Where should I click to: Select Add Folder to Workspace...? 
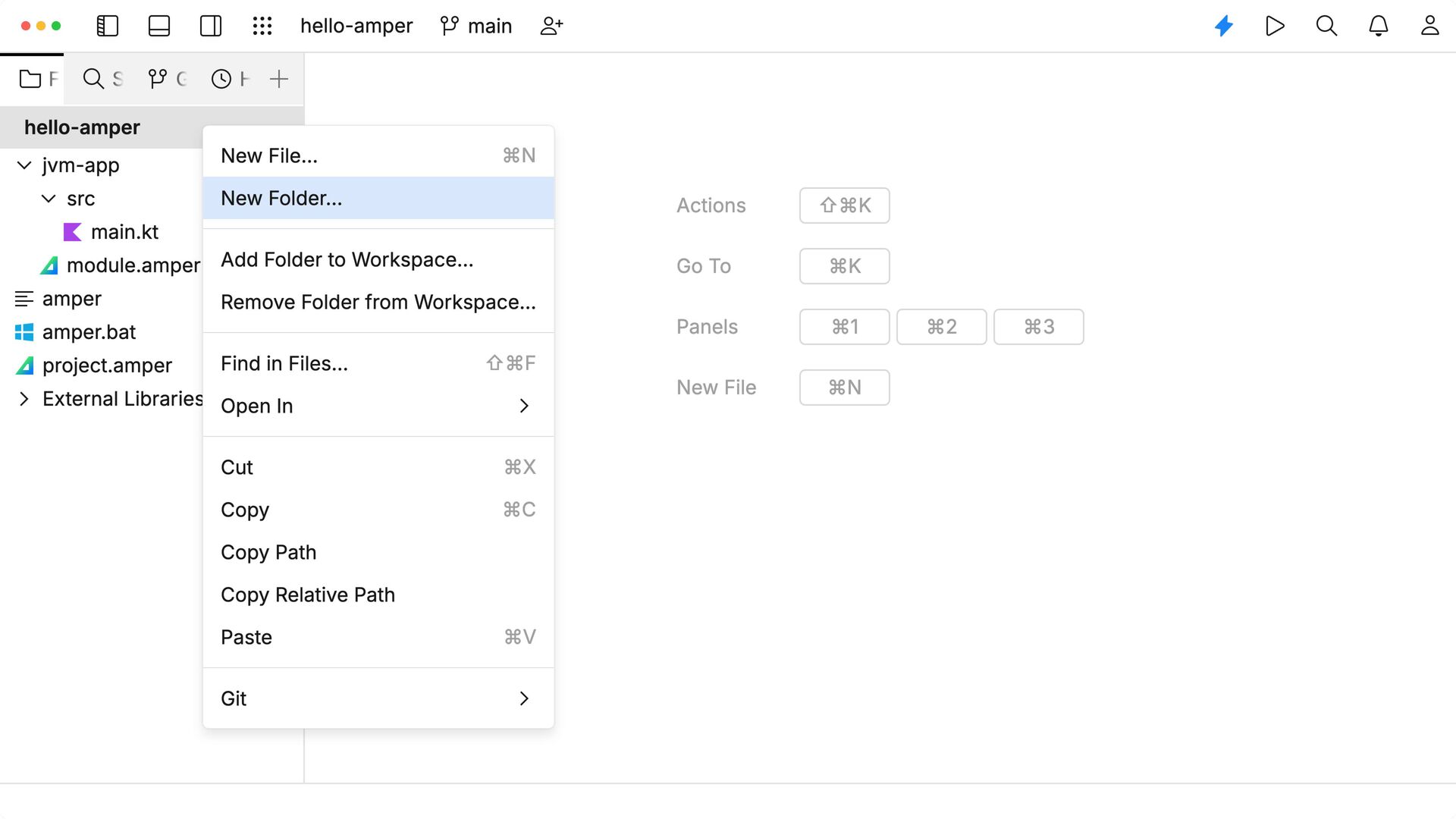pyautogui.click(x=378, y=259)
